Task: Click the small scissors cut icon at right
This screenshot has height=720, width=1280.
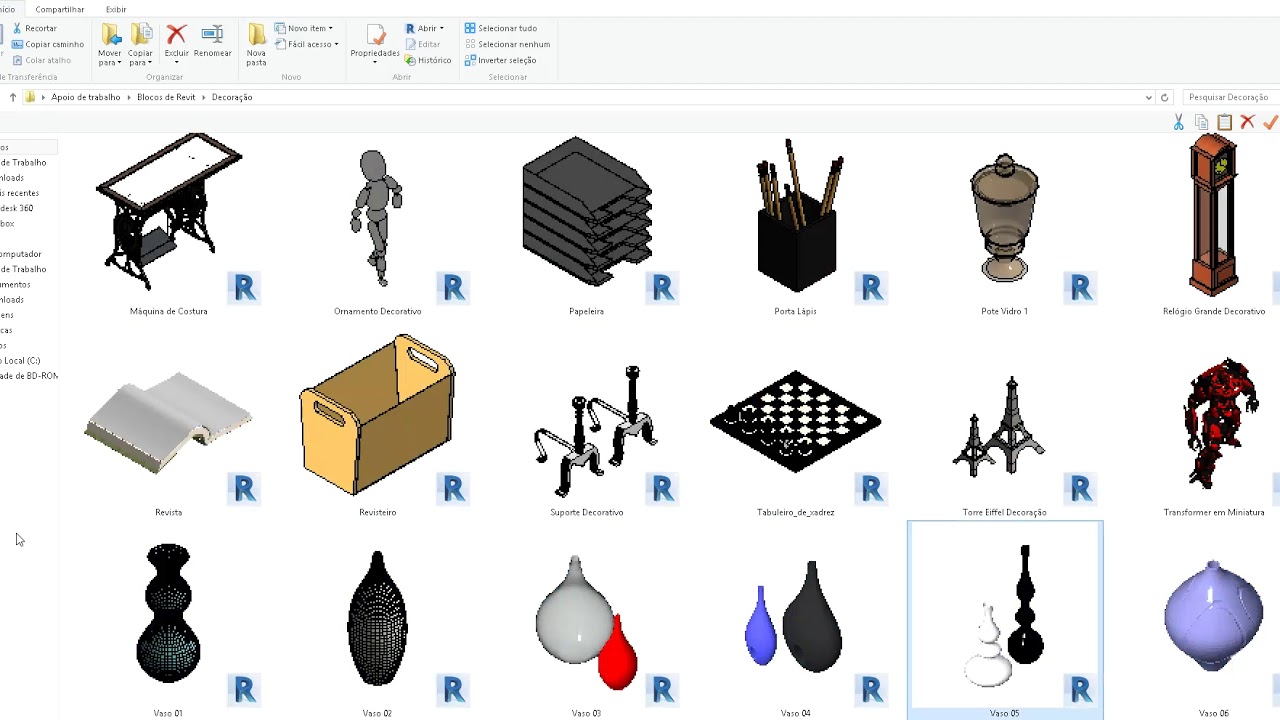Action: [x=1179, y=122]
